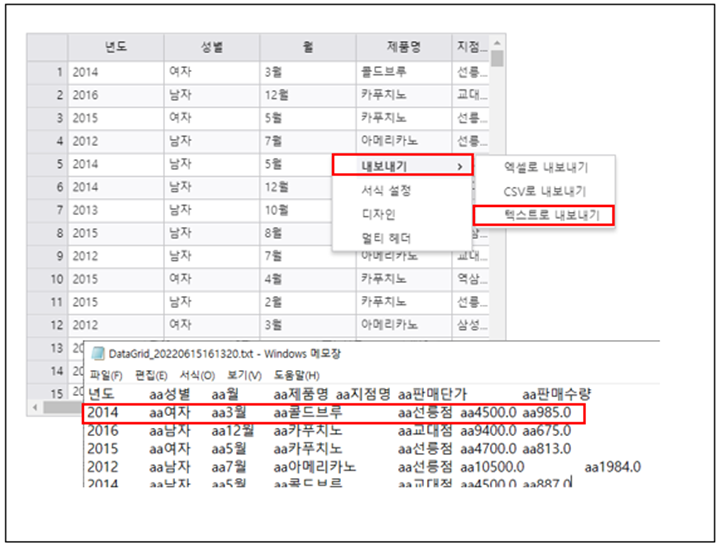Click the 2월 cell in row 11
719x545 pixels.
[x=308, y=302]
